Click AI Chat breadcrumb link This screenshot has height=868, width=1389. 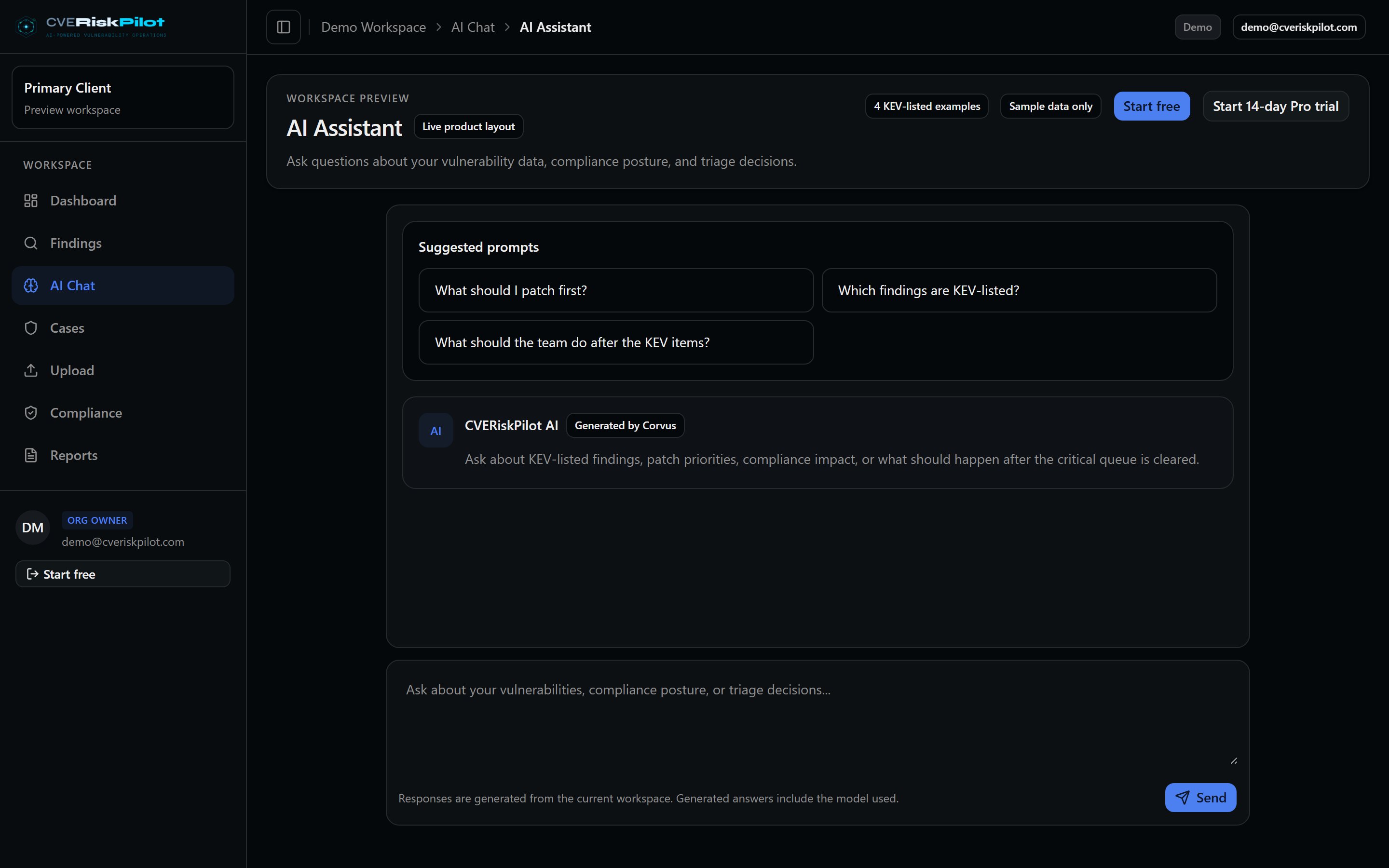click(x=472, y=27)
